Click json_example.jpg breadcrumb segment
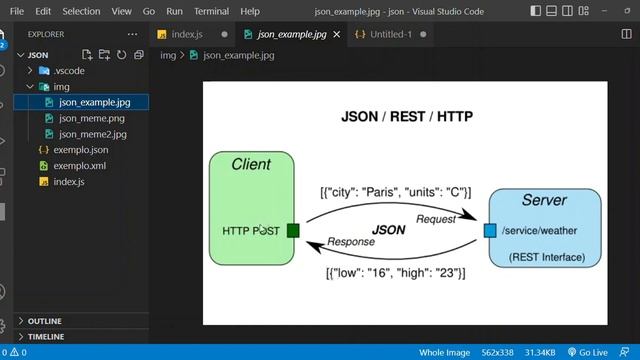Viewport: 640px width, 360px height. [x=239, y=55]
